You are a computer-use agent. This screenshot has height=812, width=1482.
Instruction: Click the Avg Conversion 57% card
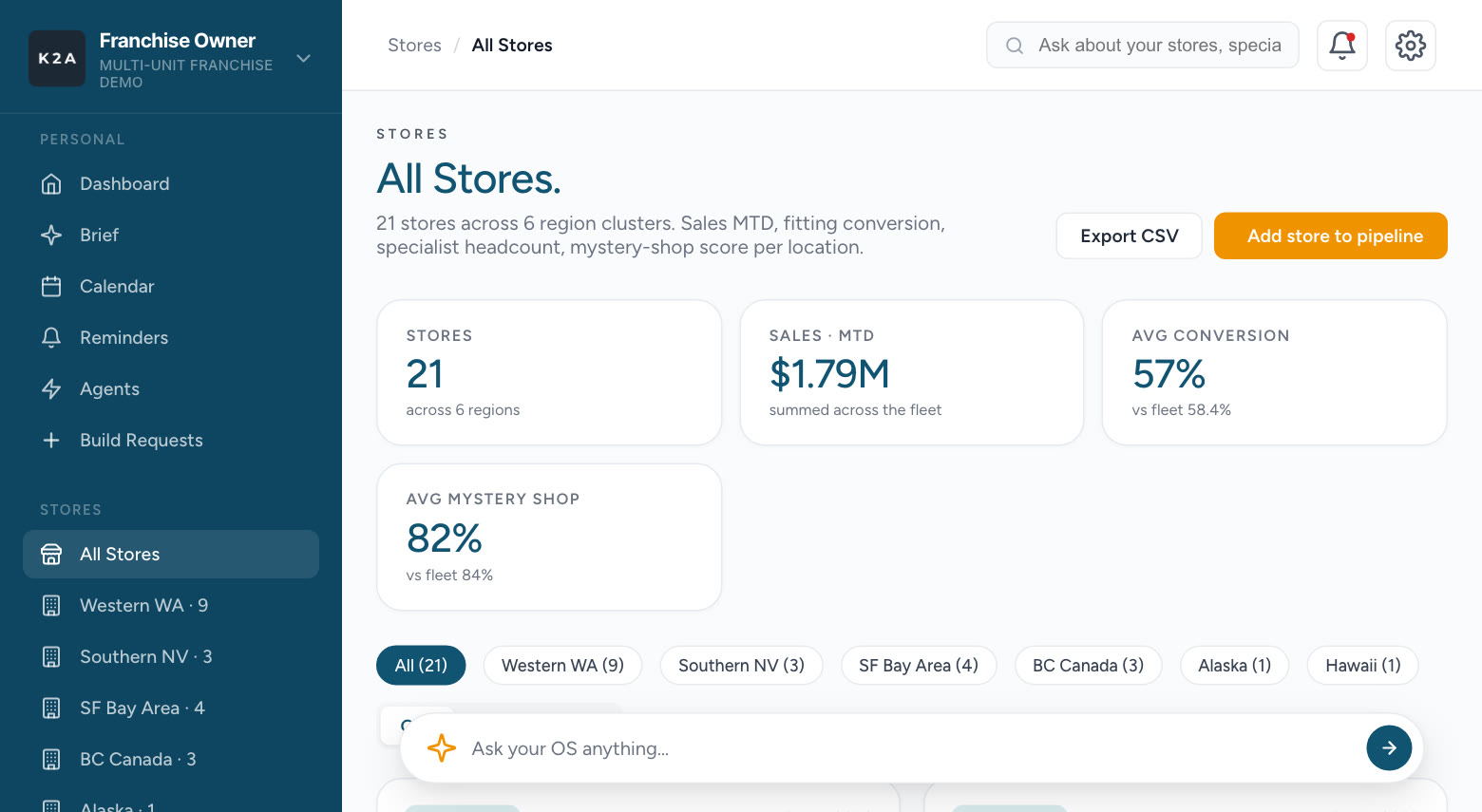pyautogui.click(x=1274, y=372)
